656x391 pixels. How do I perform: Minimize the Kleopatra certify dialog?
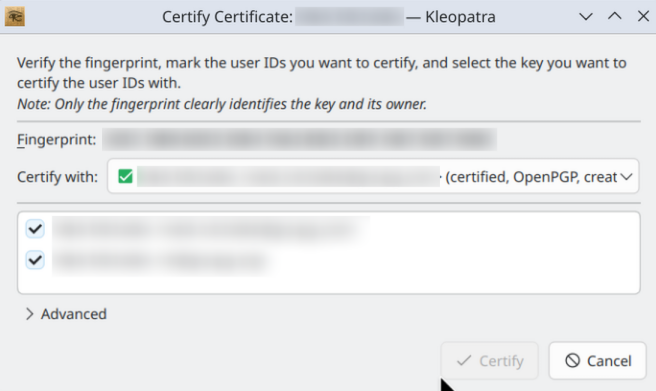click(586, 17)
